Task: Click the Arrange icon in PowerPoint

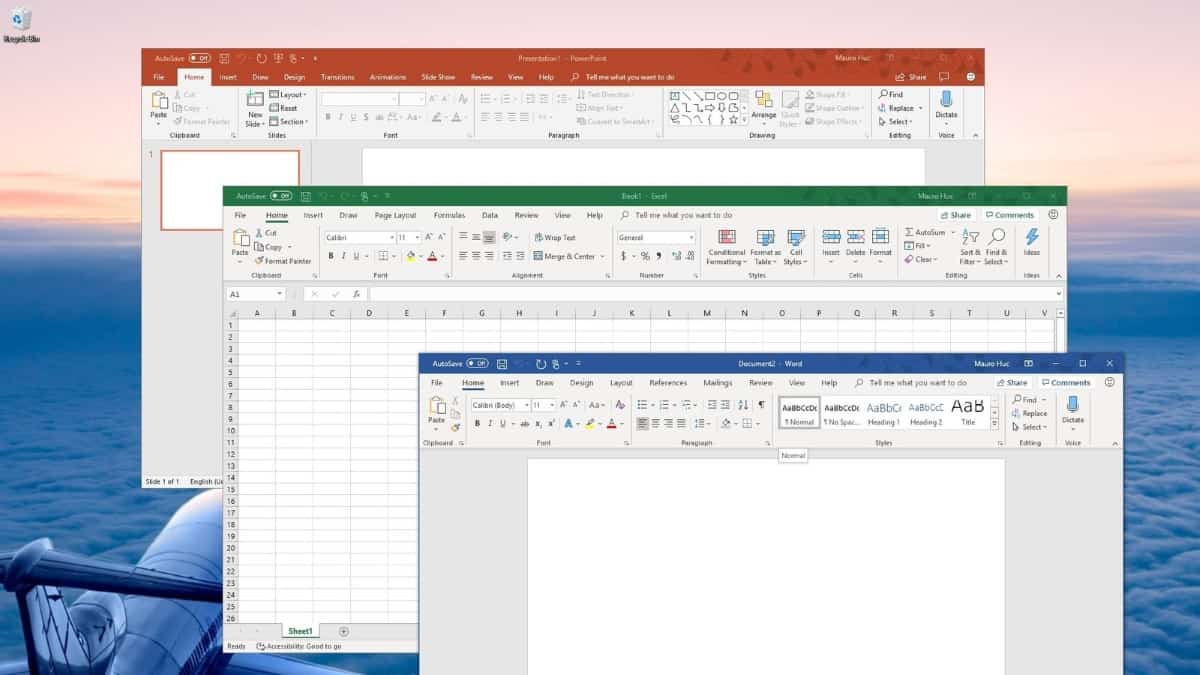Action: click(763, 100)
